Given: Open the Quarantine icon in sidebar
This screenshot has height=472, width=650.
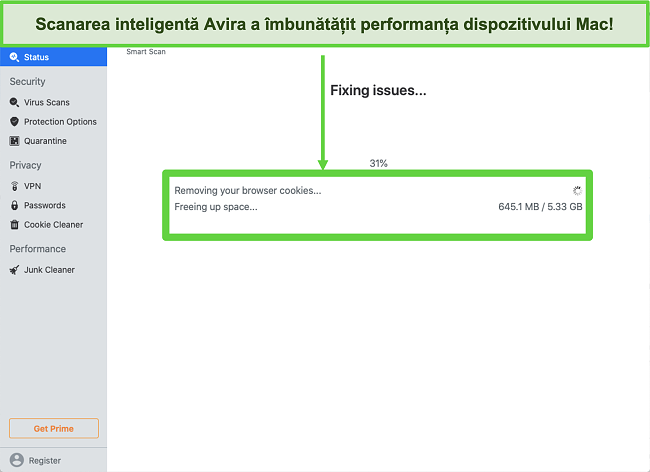Looking at the screenshot, I should [x=14, y=141].
